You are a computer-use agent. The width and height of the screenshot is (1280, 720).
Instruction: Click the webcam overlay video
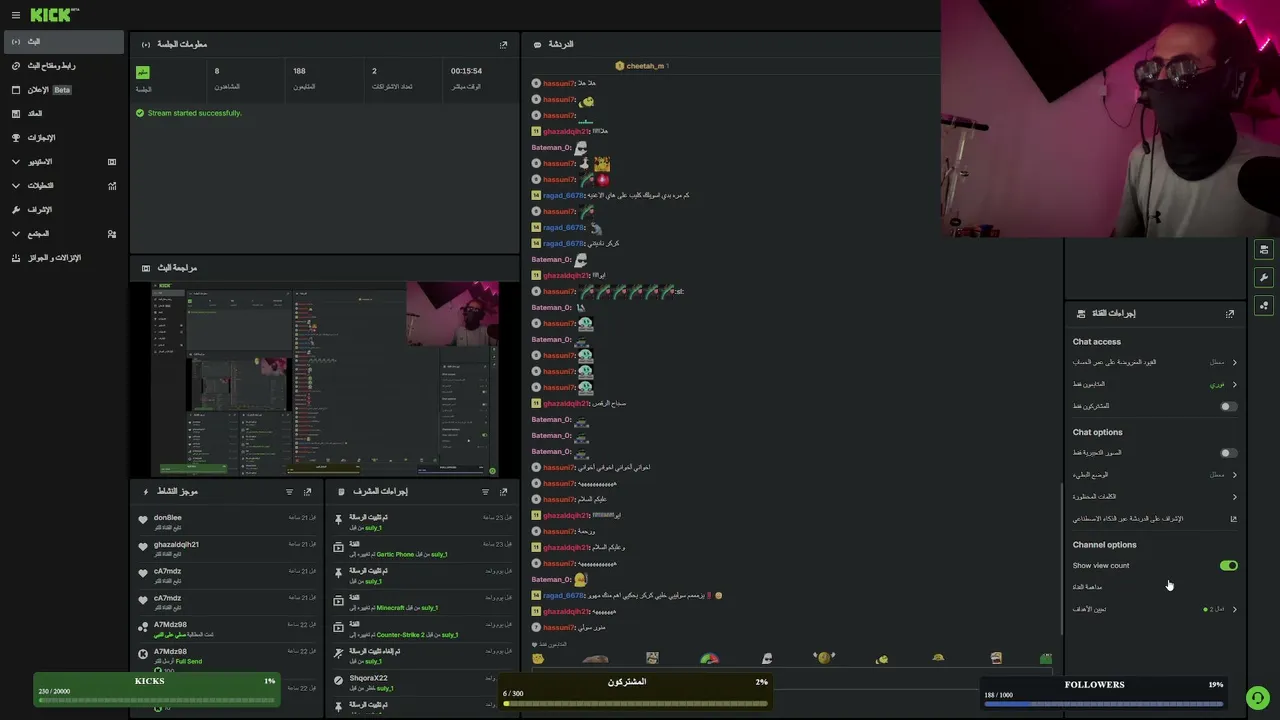[x=1110, y=118]
